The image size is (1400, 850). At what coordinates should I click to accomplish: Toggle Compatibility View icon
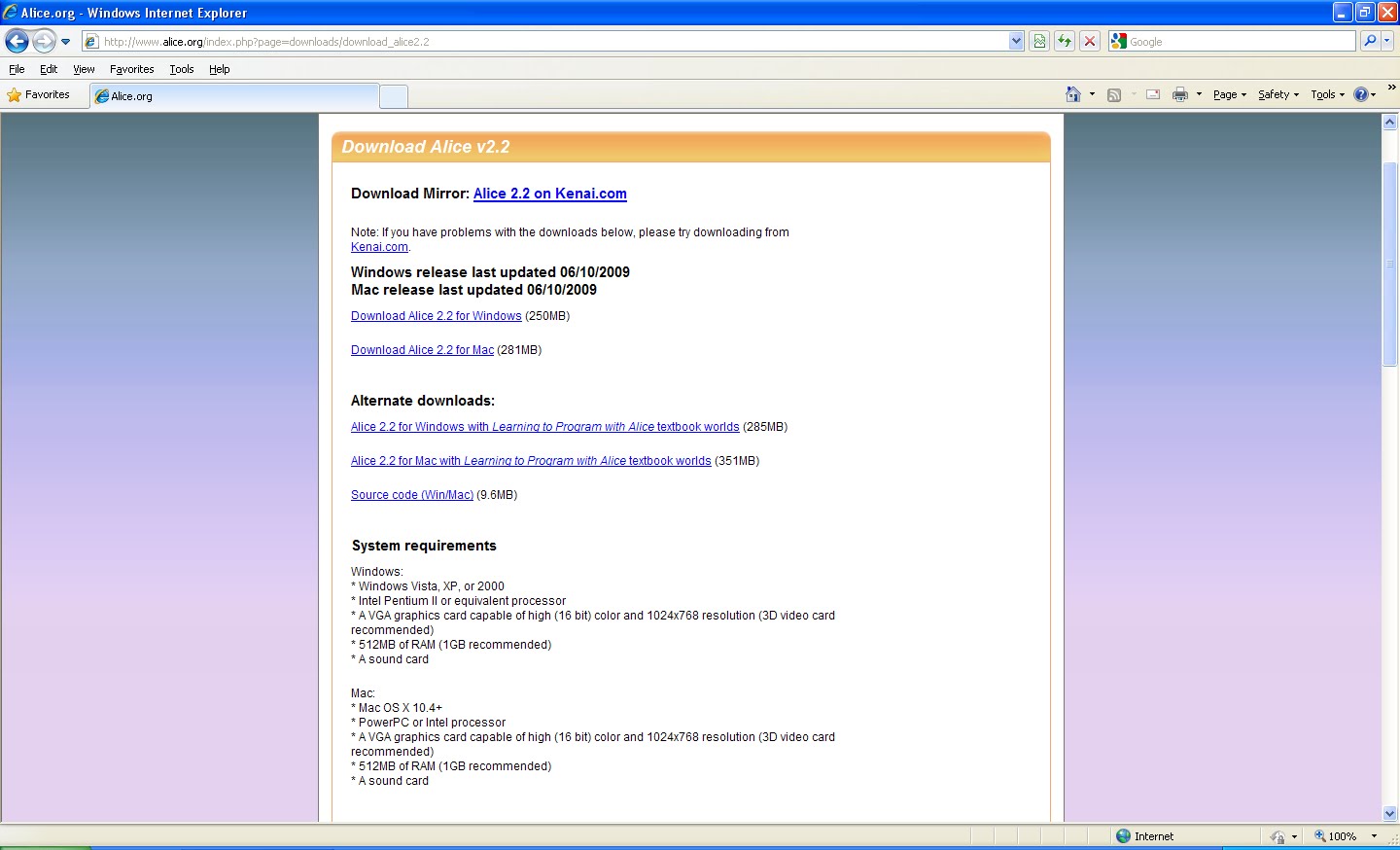click(x=1039, y=42)
